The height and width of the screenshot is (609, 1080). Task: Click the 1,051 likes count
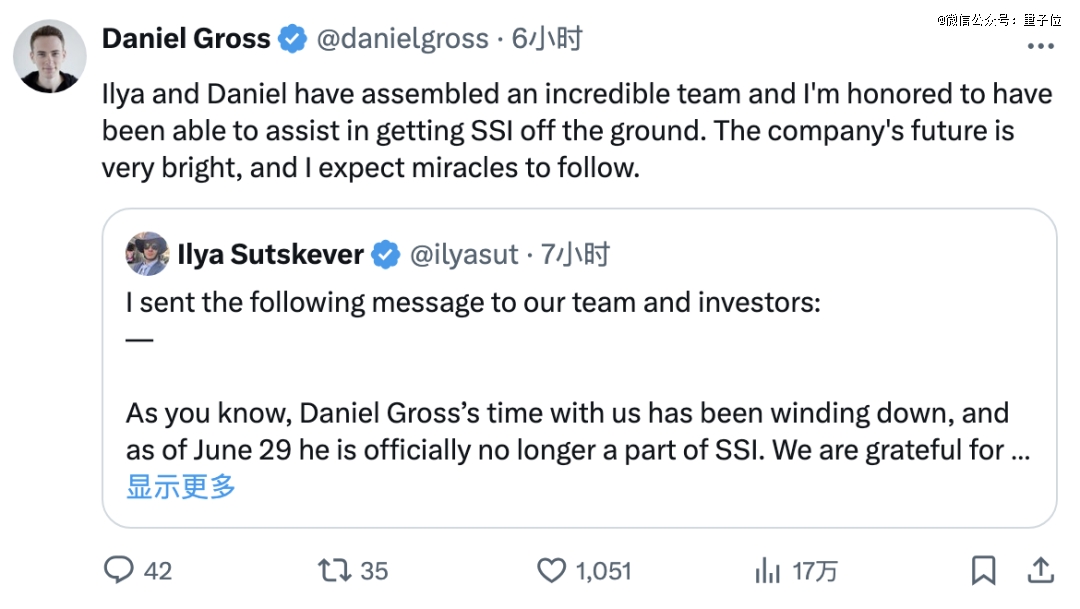click(604, 570)
